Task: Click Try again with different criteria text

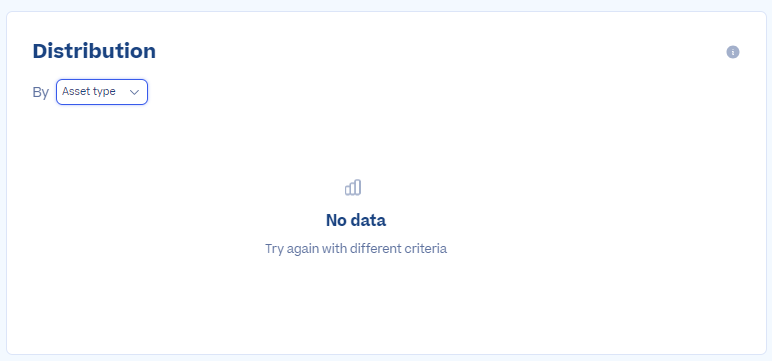Action: tap(356, 248)
